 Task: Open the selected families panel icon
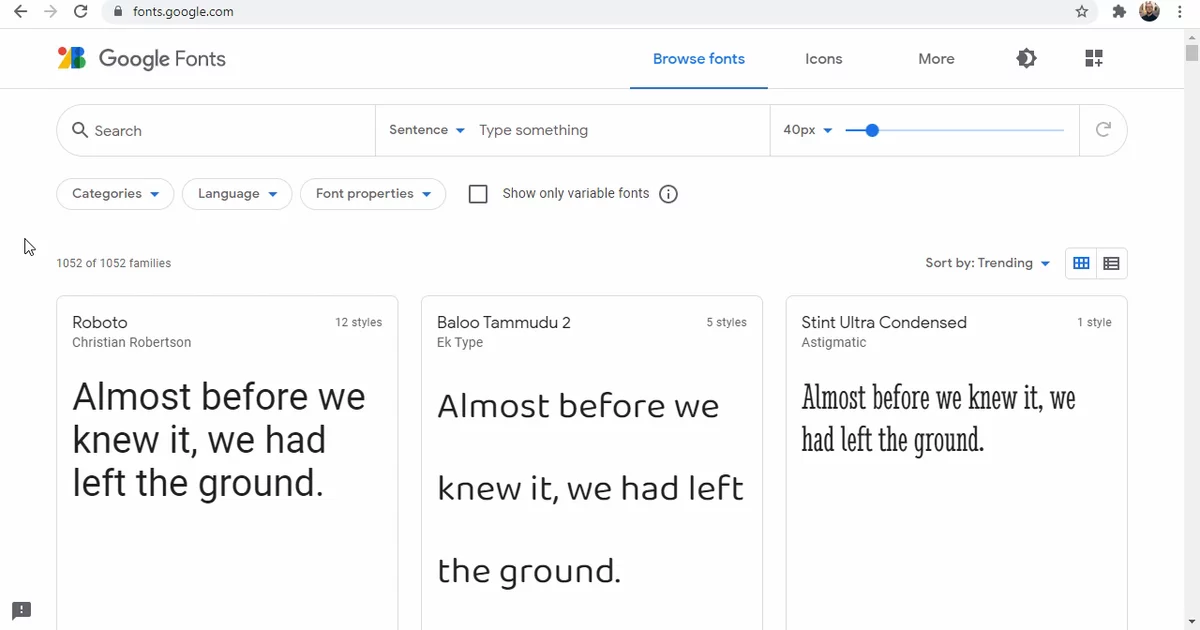coord(1093,59)
